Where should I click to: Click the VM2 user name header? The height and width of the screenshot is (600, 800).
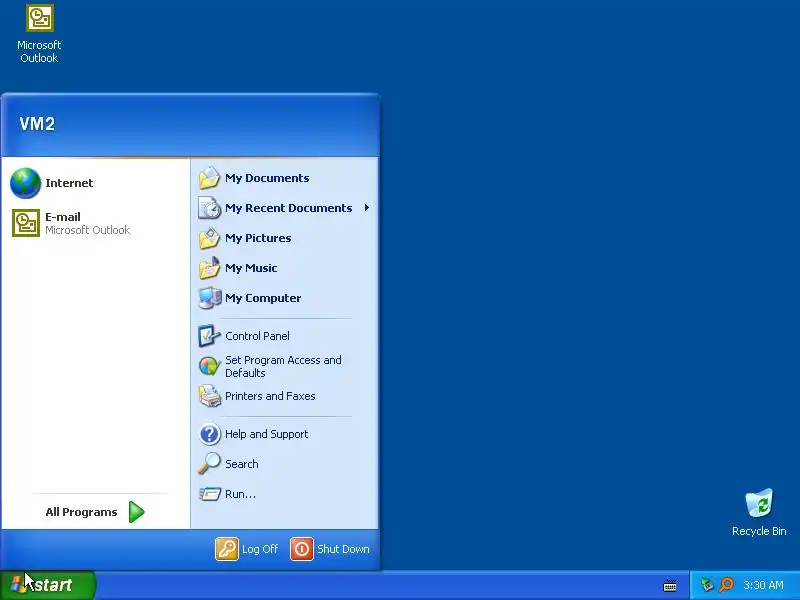point(37,124)
